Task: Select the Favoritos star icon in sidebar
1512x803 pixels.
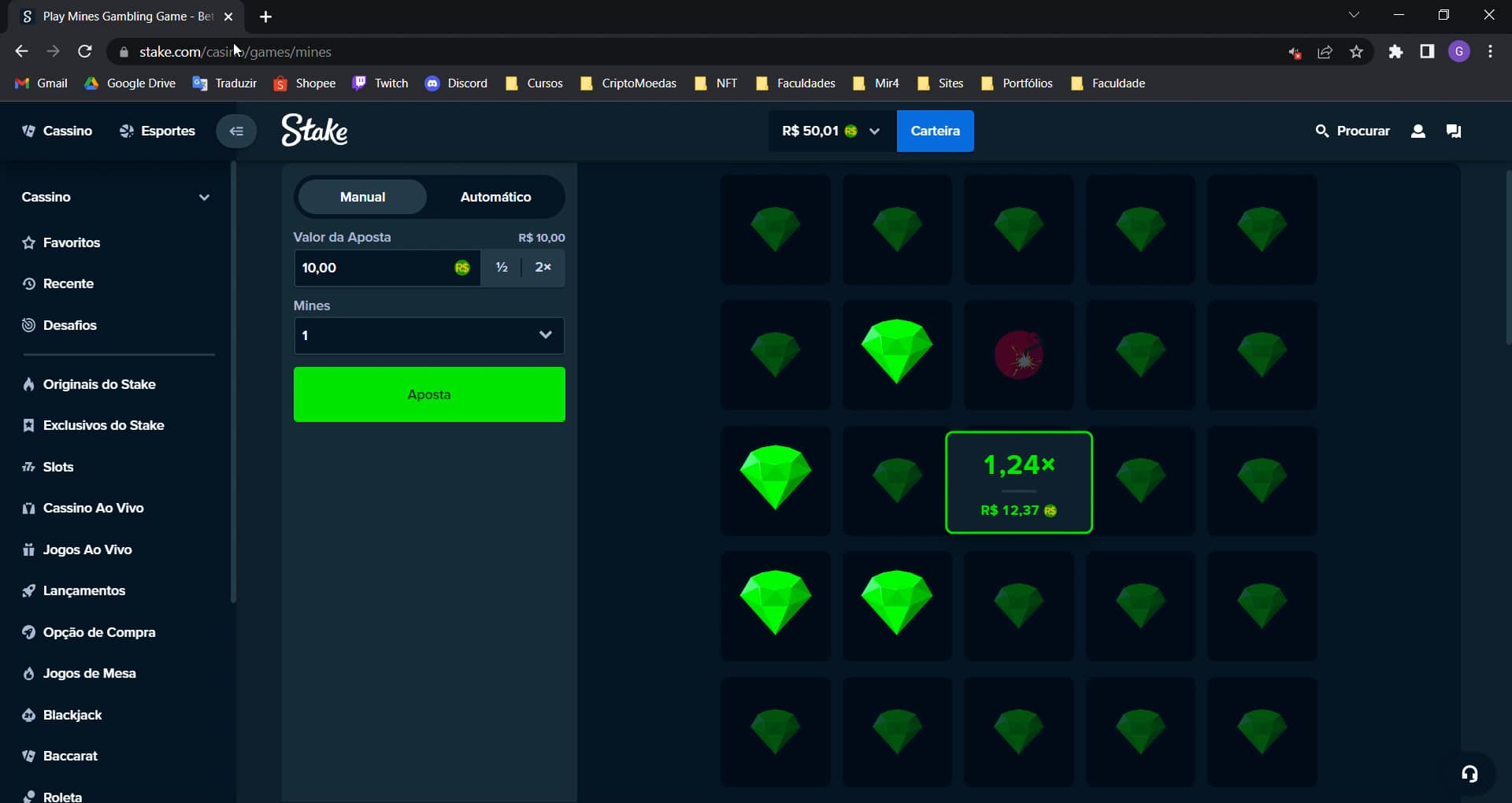Action: click(28, 242)
